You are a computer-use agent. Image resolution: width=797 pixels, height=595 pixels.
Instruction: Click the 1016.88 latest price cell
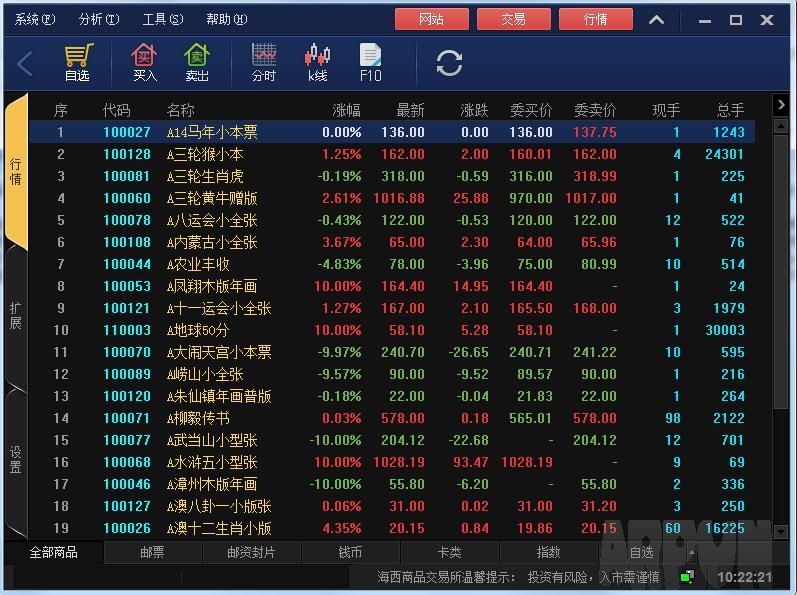[399, 198]
